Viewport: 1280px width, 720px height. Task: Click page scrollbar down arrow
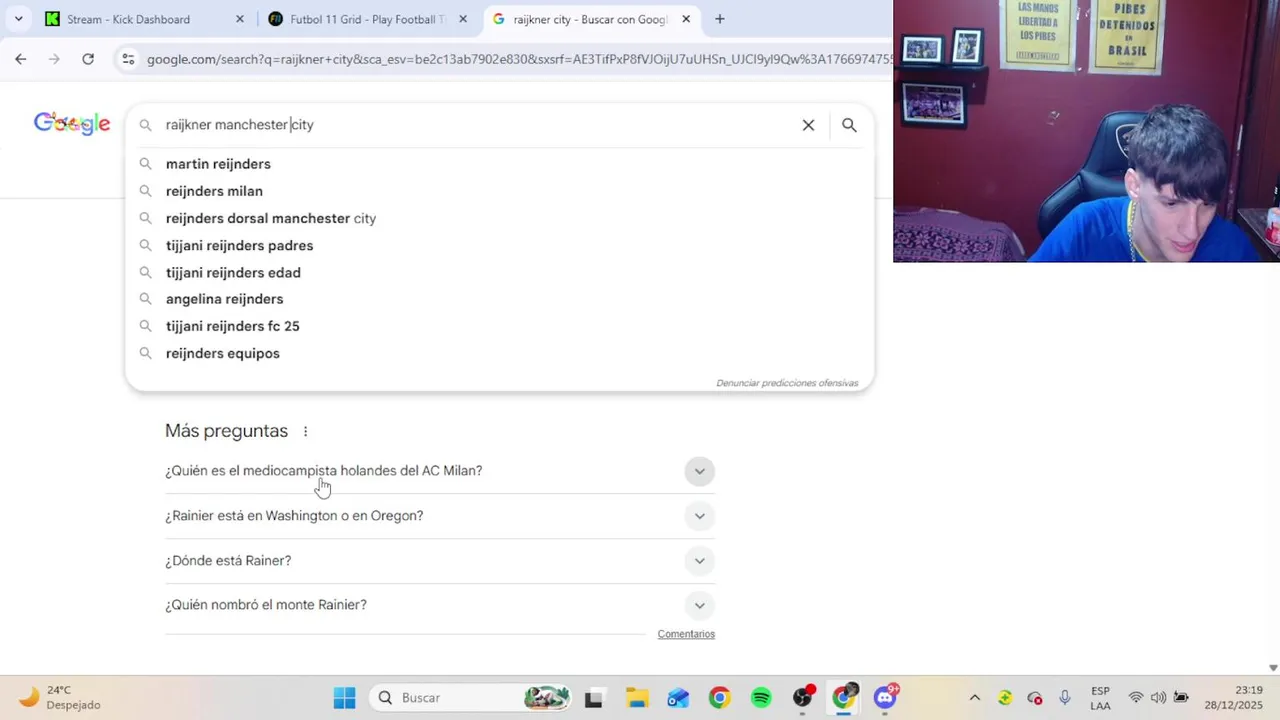pos(1273,668)
